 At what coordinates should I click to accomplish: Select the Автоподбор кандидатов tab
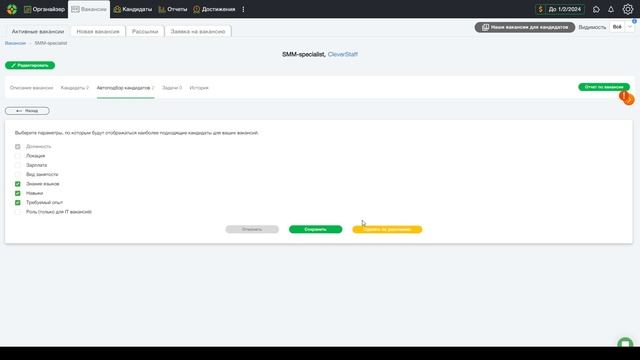click(x=125, y=88)
